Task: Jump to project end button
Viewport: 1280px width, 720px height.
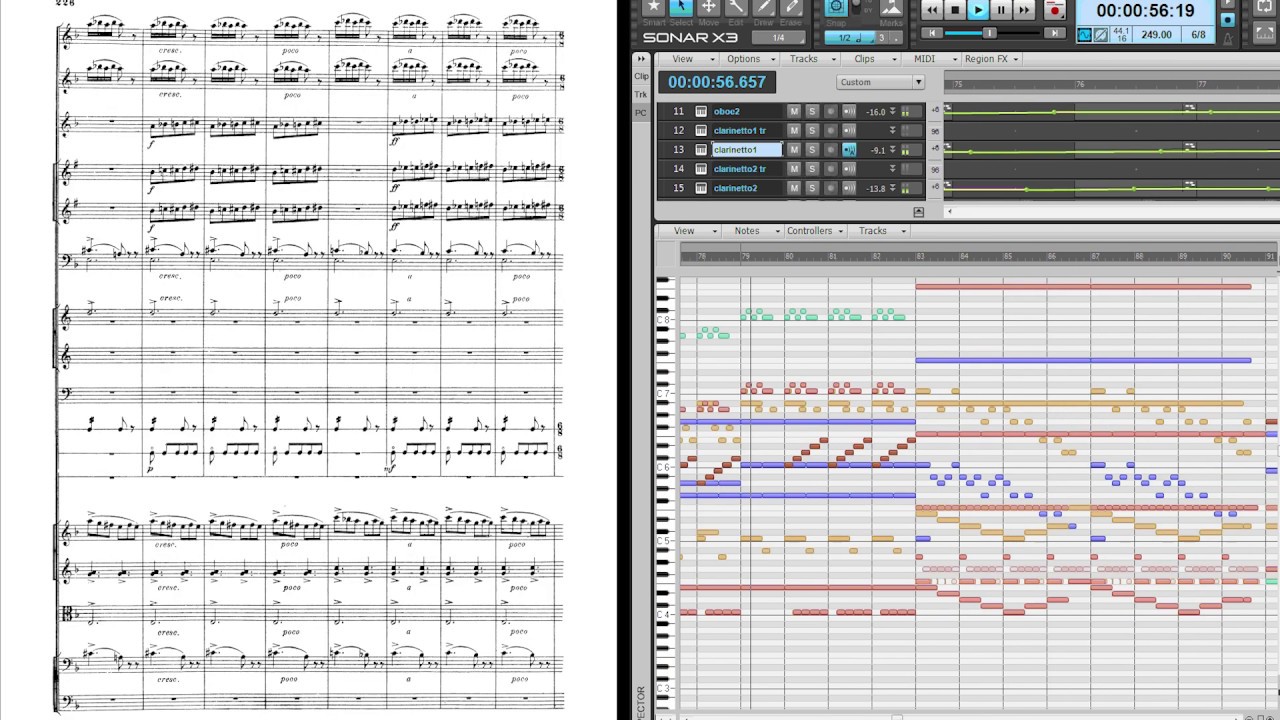Action: point(1054,33)
